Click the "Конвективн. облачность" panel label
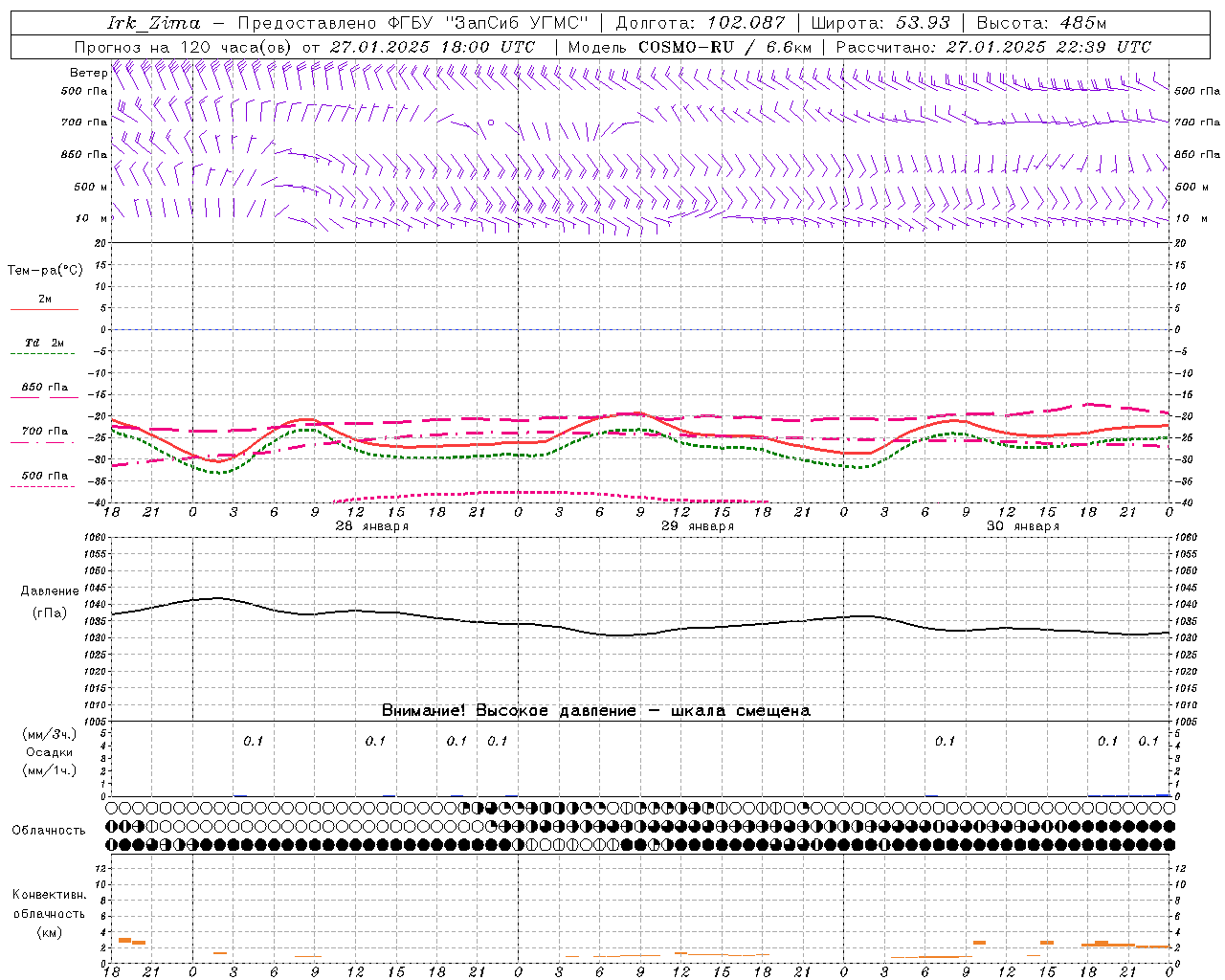This screenshot has width=1225, height=980. click(x=49, y=913)
